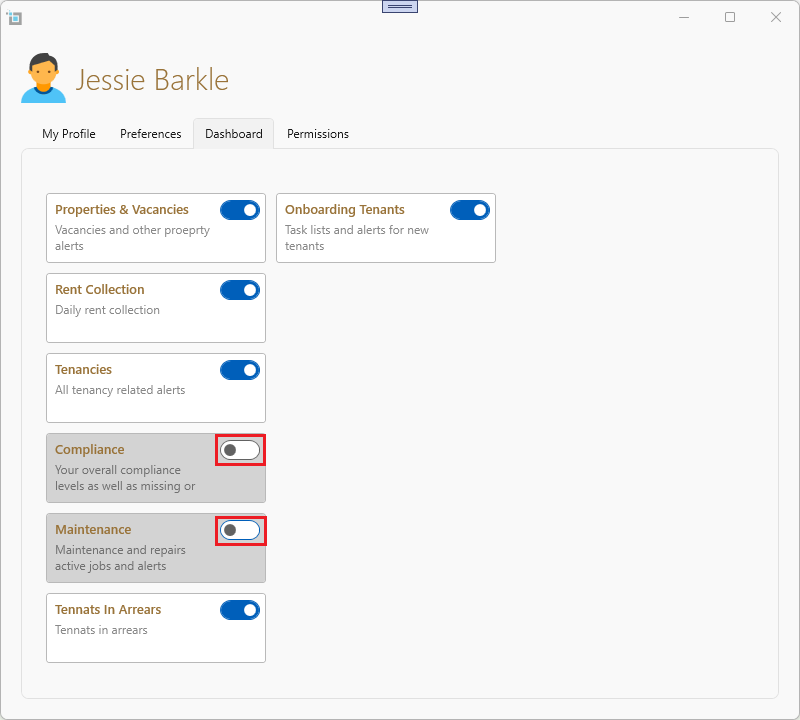Viewport: 800px width, 720px height.
Task: Minimize the window
Action: point(684,17)
